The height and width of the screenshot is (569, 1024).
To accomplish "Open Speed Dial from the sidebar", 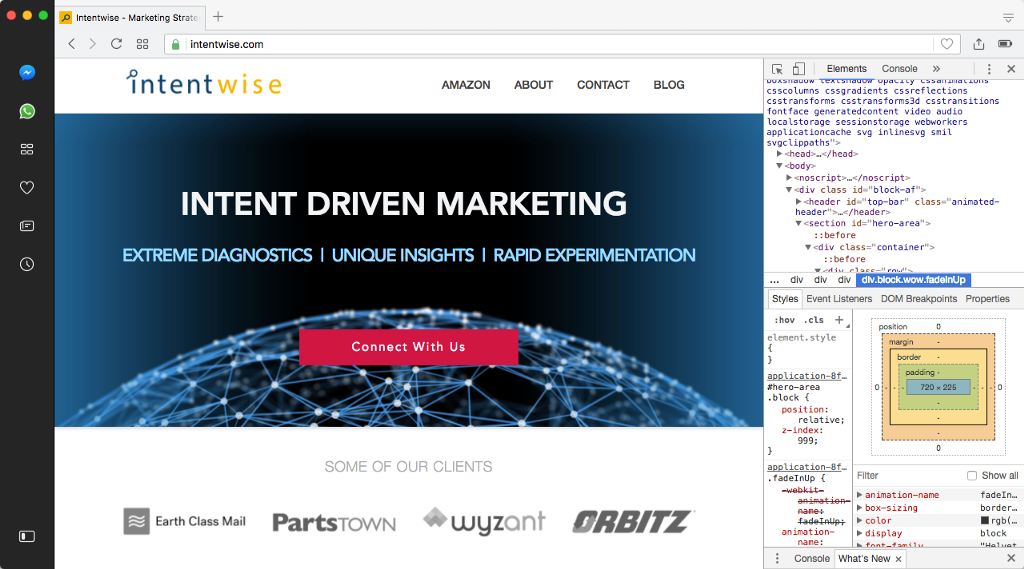I will [x=27, y=150].
